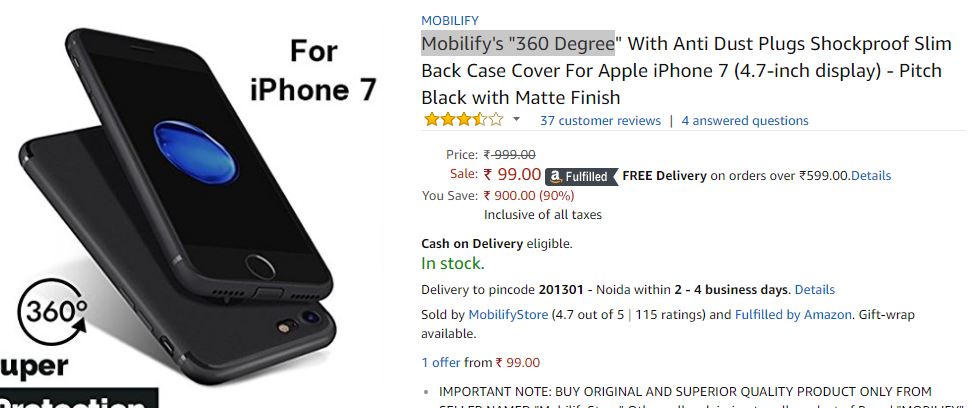Open pincode delivery Details link
Image resolution: width=972 pixels, height=408 pixels.
[815, 290]
